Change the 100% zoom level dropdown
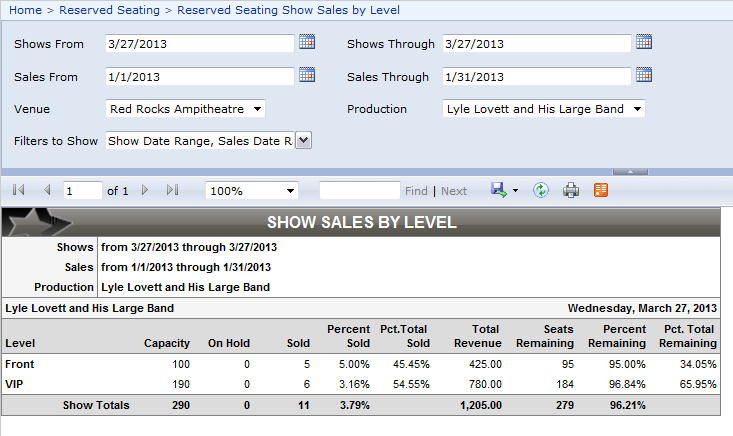Image resolution: width=733 pixels, height=436 pixels. click(252, 190)
